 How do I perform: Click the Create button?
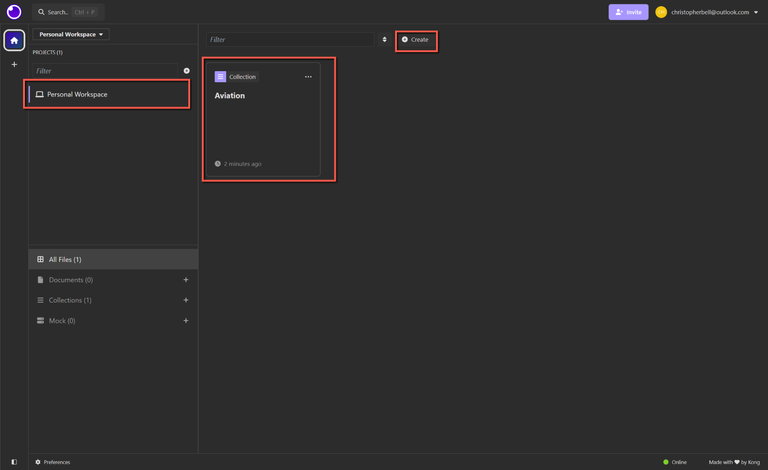pos(416,40)
